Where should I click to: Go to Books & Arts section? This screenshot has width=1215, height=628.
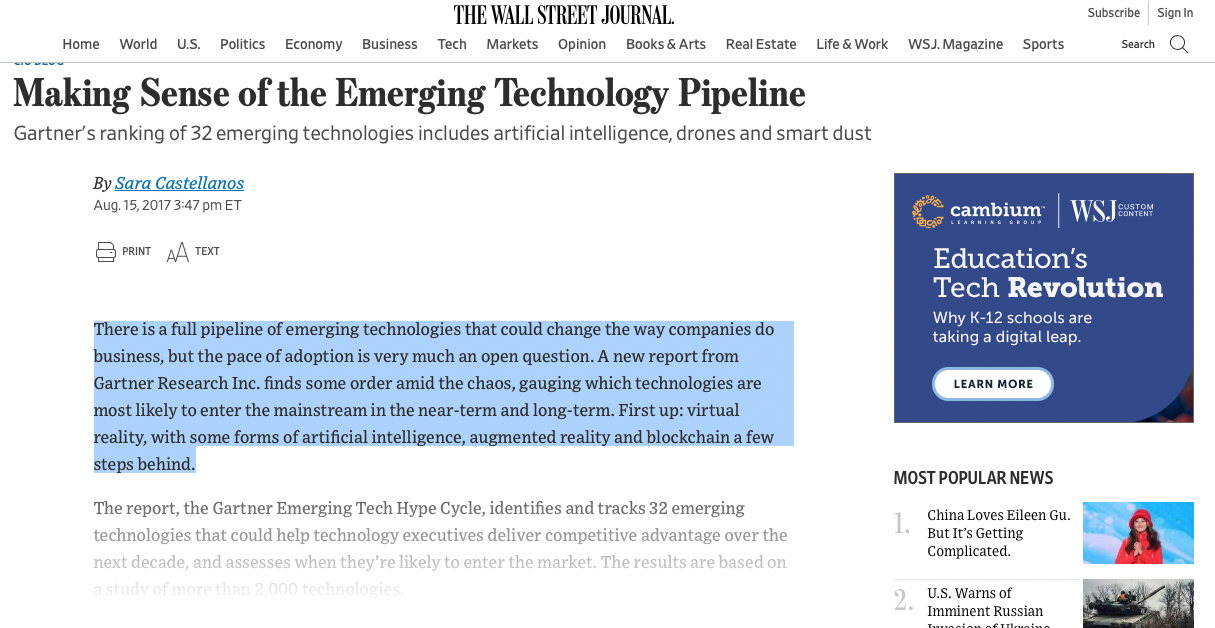666,44
